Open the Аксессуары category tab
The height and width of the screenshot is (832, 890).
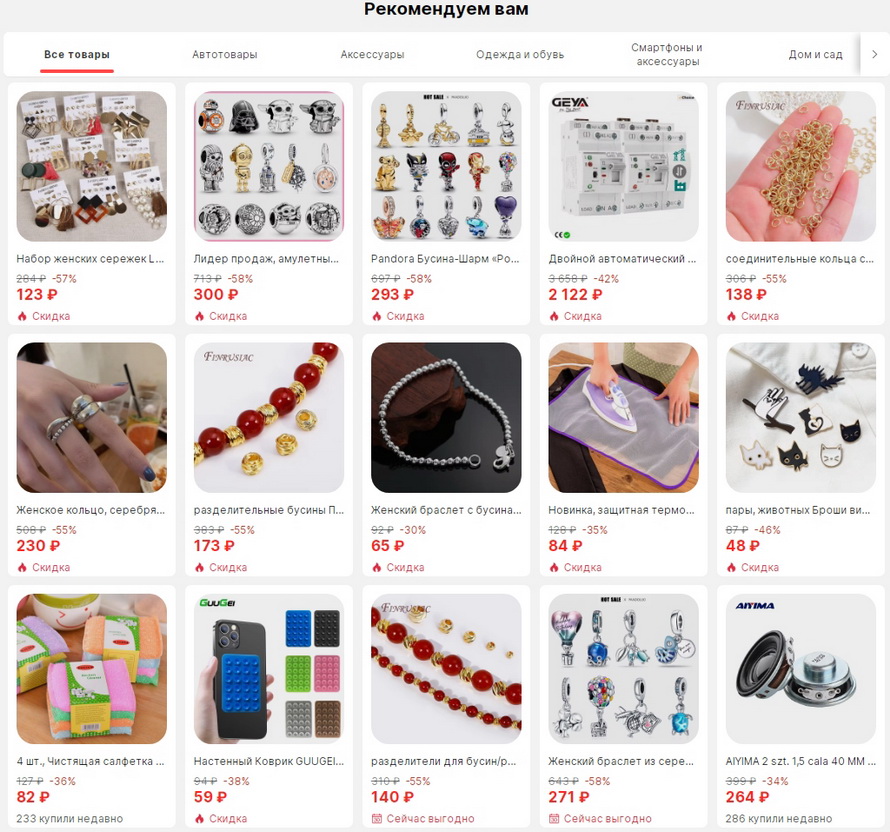[372, 54]
